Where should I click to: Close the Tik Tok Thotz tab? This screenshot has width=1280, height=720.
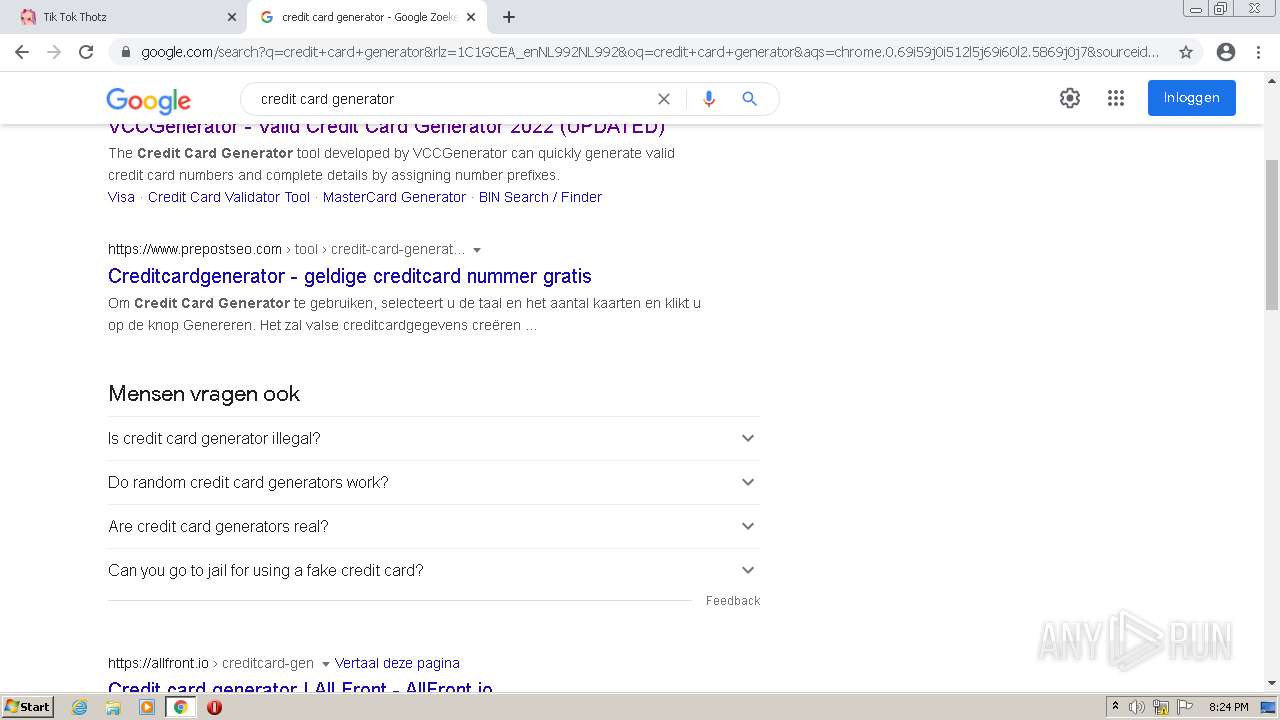tap(232, 17)
